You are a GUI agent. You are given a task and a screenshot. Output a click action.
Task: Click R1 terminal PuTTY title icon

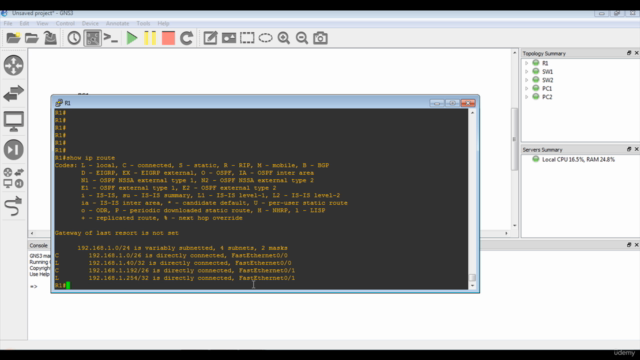(x=59, y=103)
